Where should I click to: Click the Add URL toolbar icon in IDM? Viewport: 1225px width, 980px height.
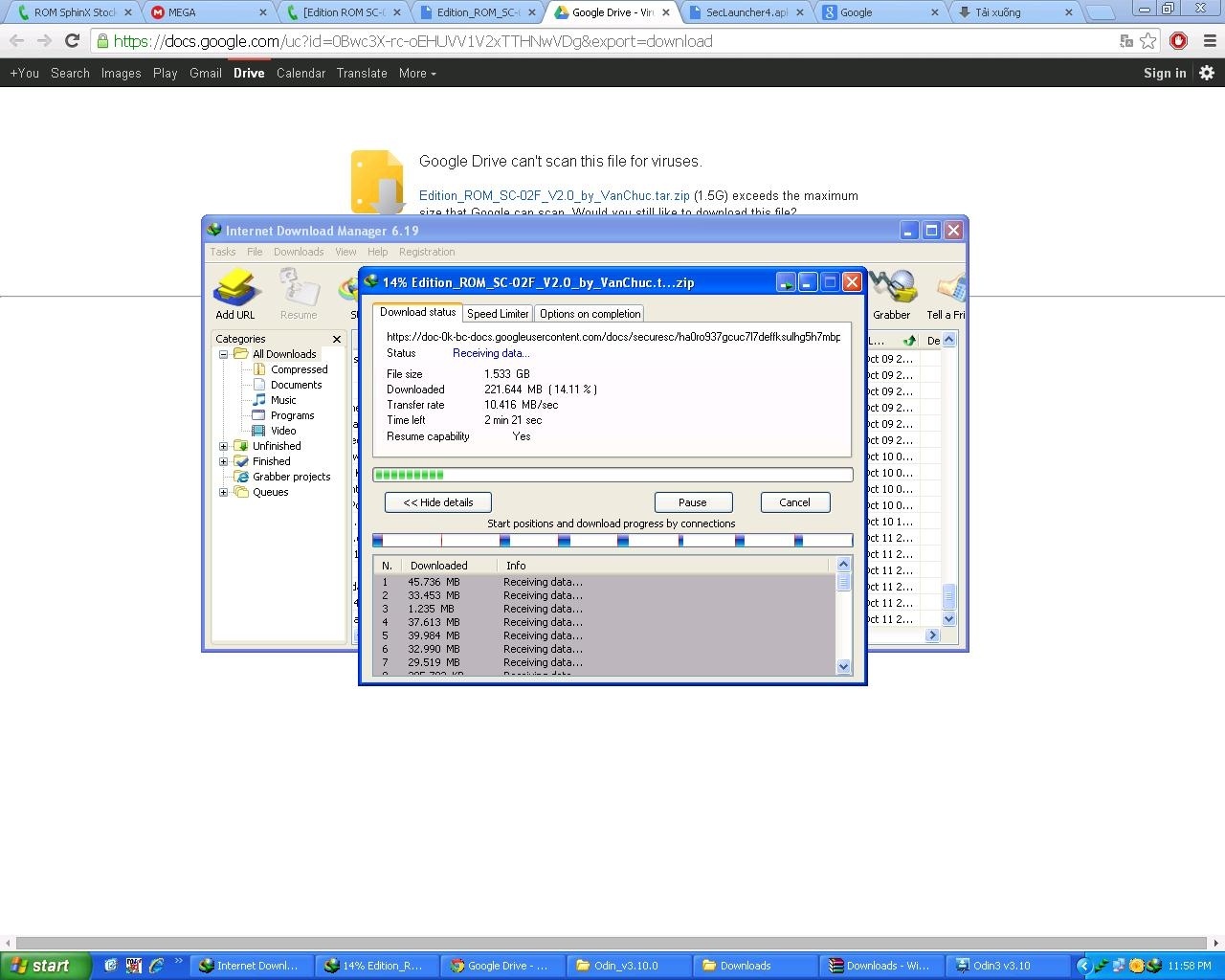click(x=235, y=294)
